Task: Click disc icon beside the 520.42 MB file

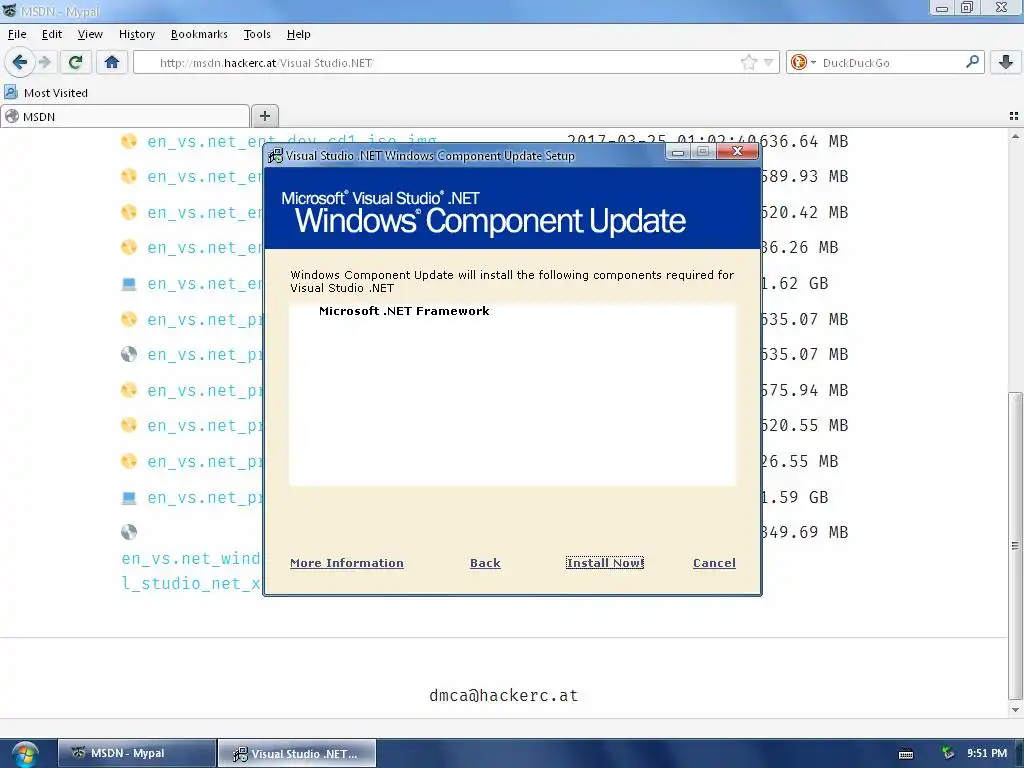Action: [129, 212]
